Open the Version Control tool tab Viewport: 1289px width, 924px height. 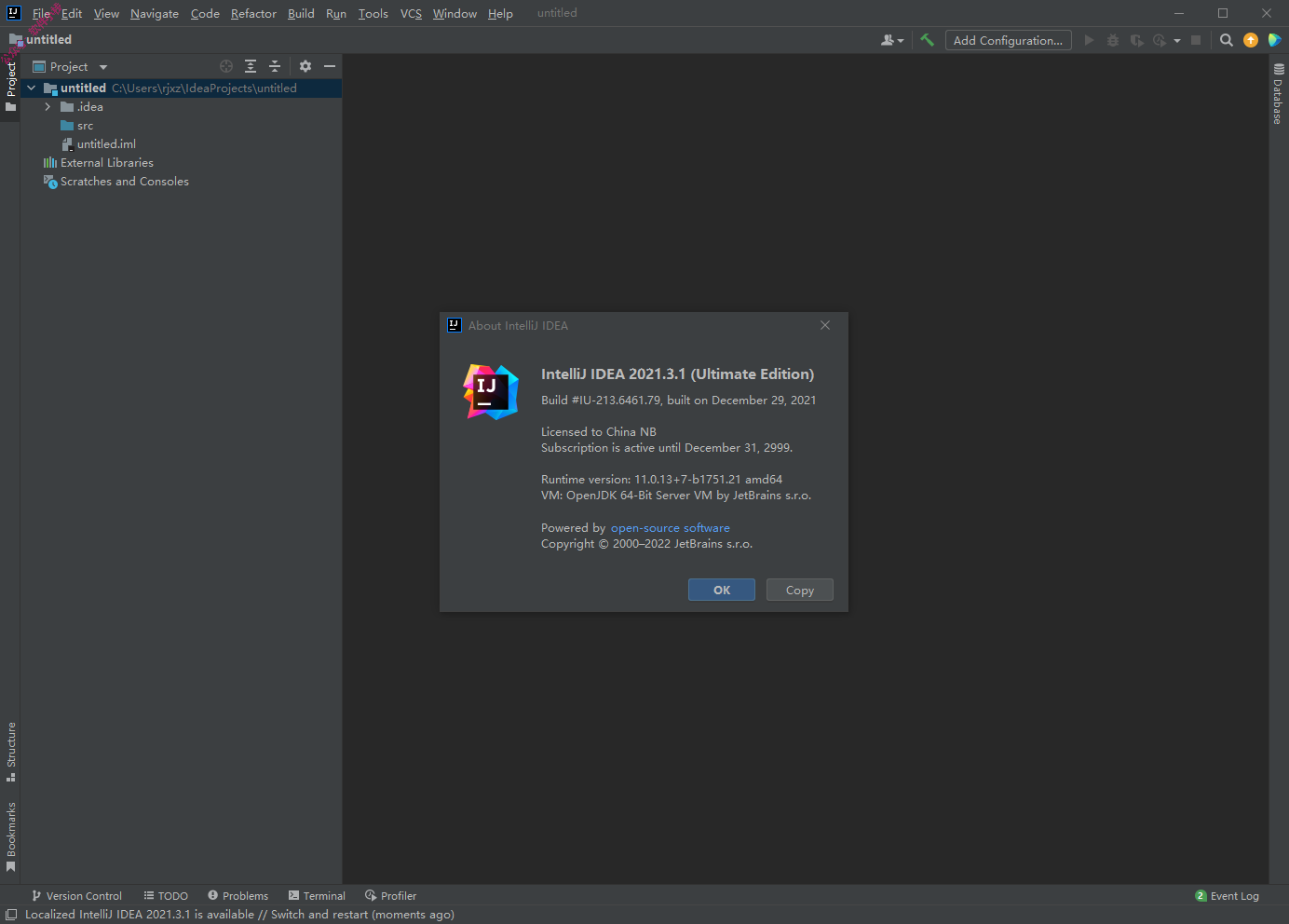(x=76, y=896)
